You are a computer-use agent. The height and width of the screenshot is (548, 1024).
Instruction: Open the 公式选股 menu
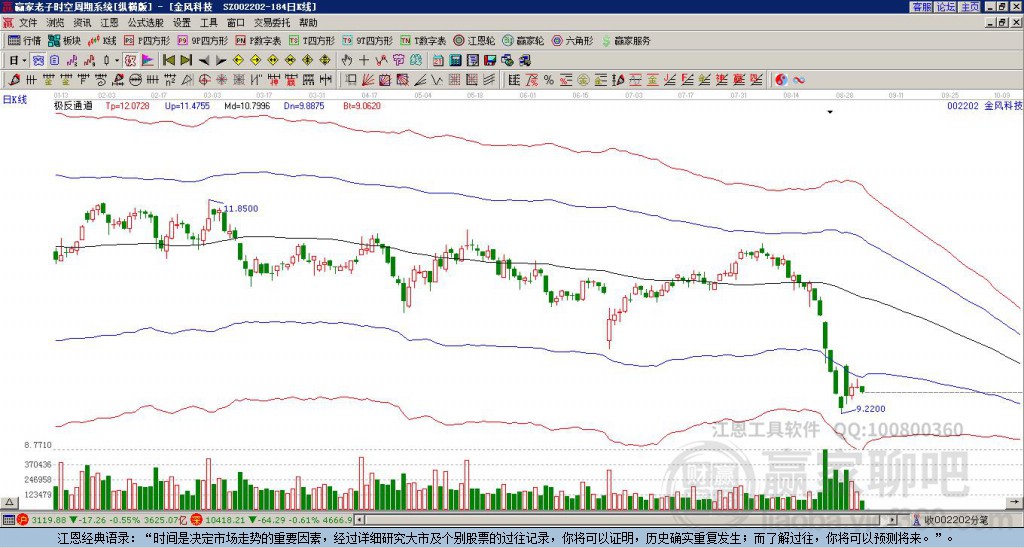coord(146,23)
